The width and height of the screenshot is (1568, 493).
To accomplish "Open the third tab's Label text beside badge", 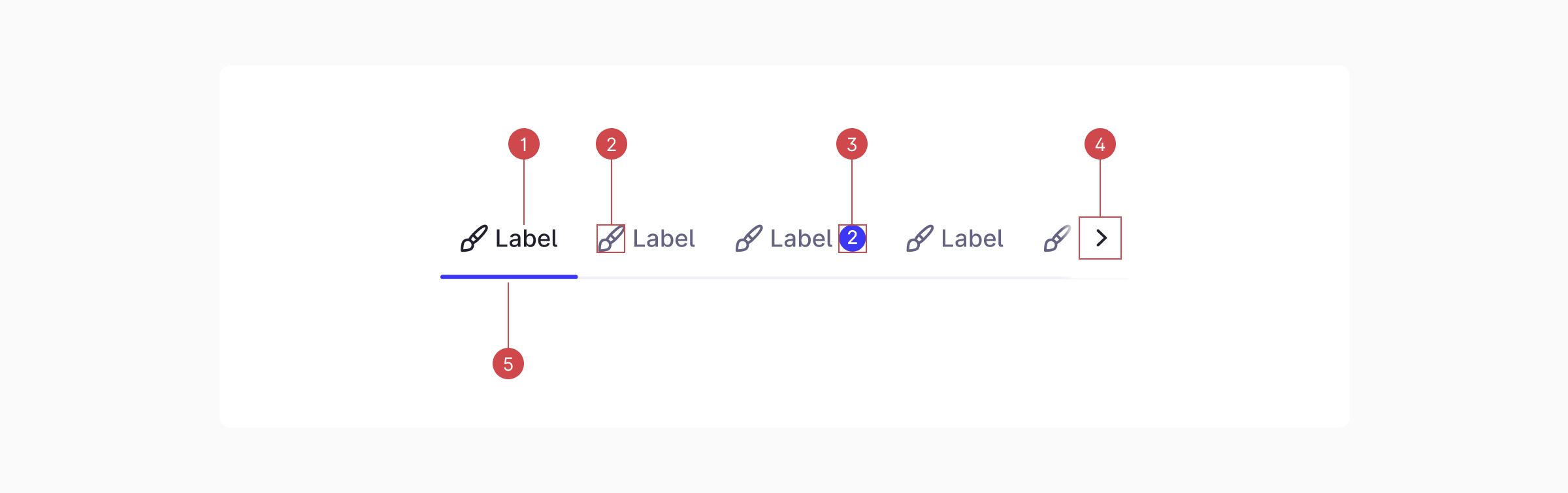I will point(801,239).
